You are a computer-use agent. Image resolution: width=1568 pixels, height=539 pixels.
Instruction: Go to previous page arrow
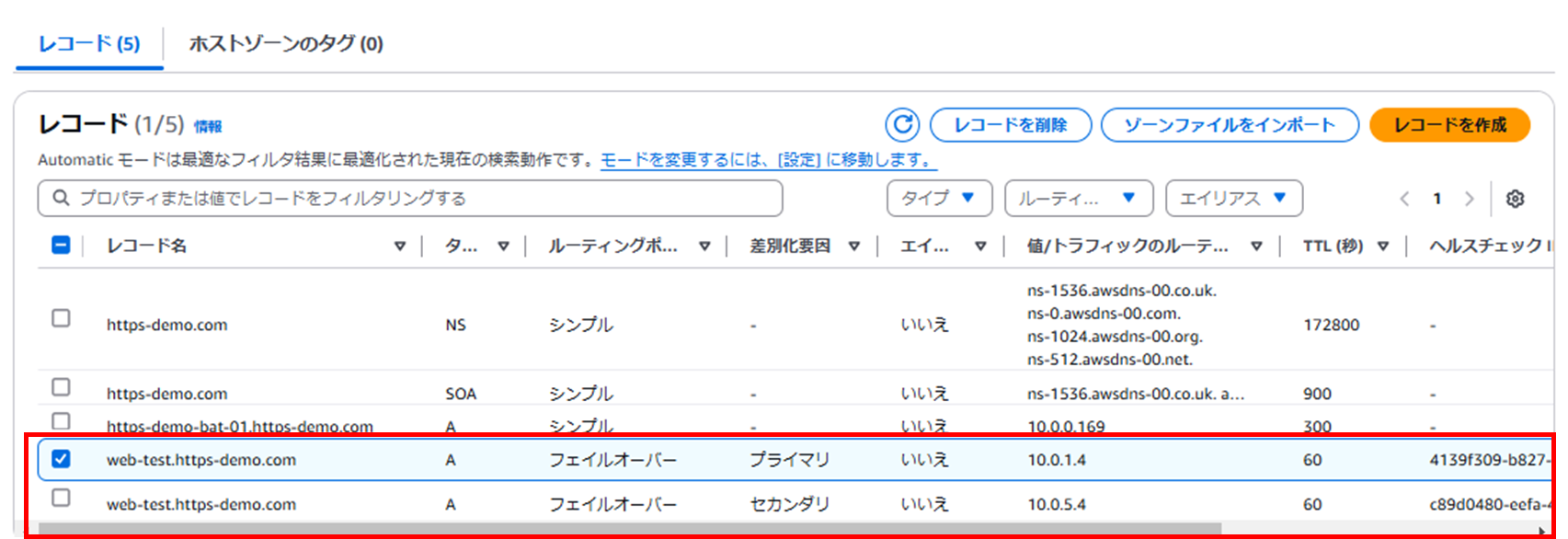pos(1404,199)
